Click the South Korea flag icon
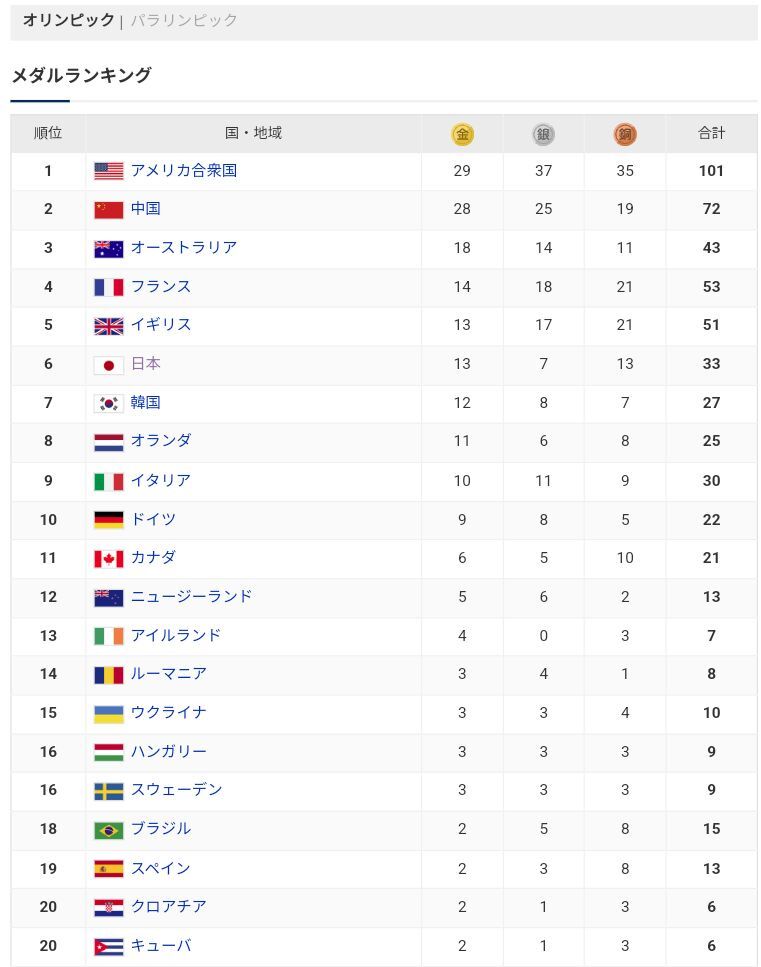Screen dimensions: 761x967 pos(109,403)
